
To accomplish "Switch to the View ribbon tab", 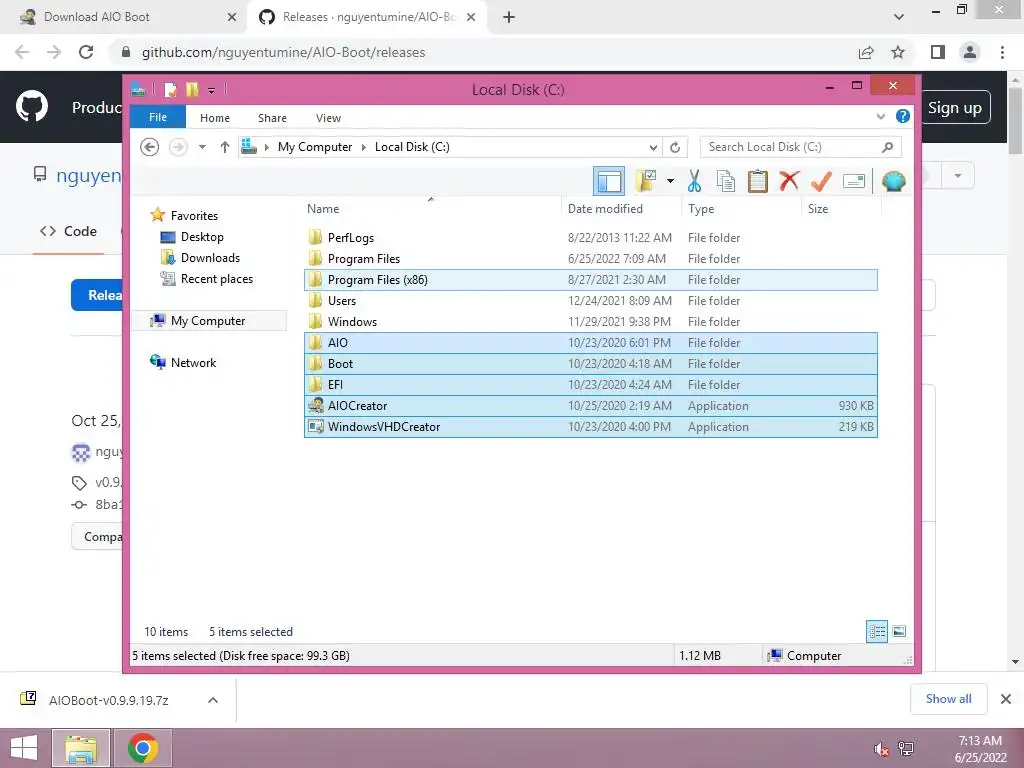I will pos(328,118).
